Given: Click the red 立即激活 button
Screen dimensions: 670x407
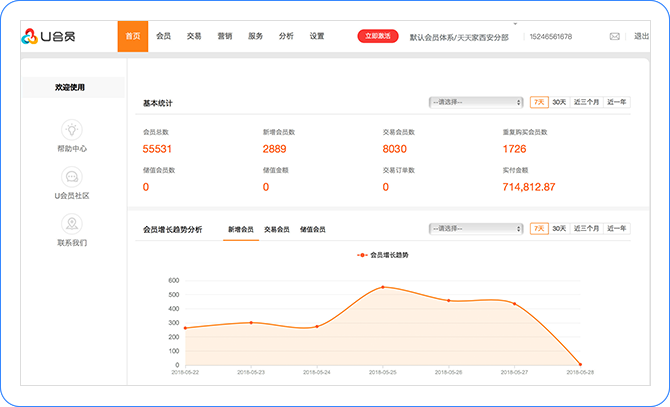Looking at the screenshot, I should [x=378, y=37].
